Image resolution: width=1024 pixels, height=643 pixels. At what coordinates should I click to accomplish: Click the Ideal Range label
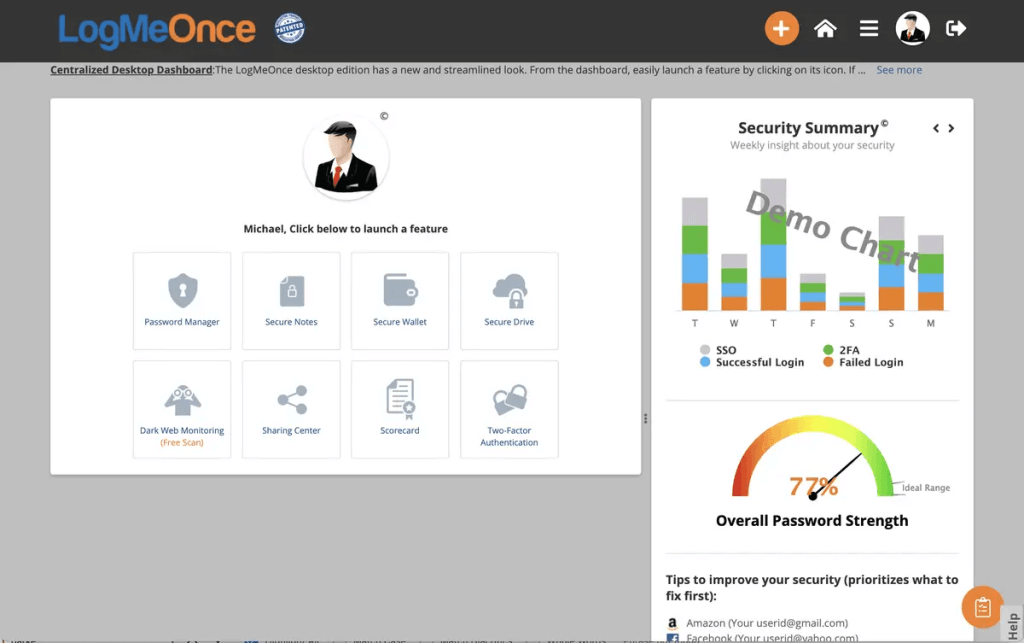pos(925,488)
